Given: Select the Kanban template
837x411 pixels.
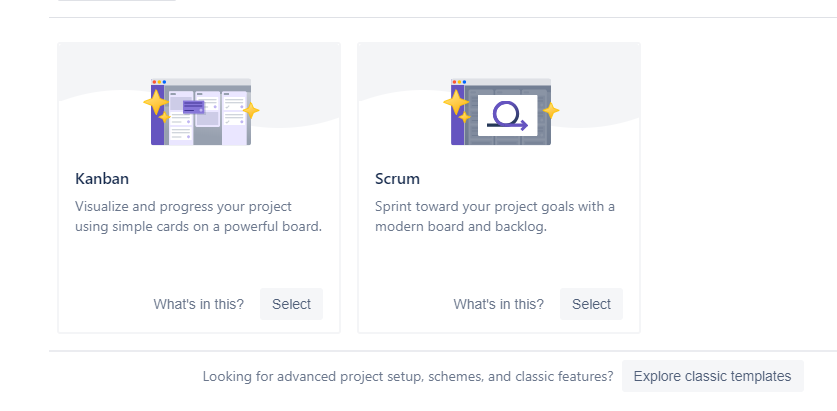Looking at the screenshot, I should pos(291,304).
